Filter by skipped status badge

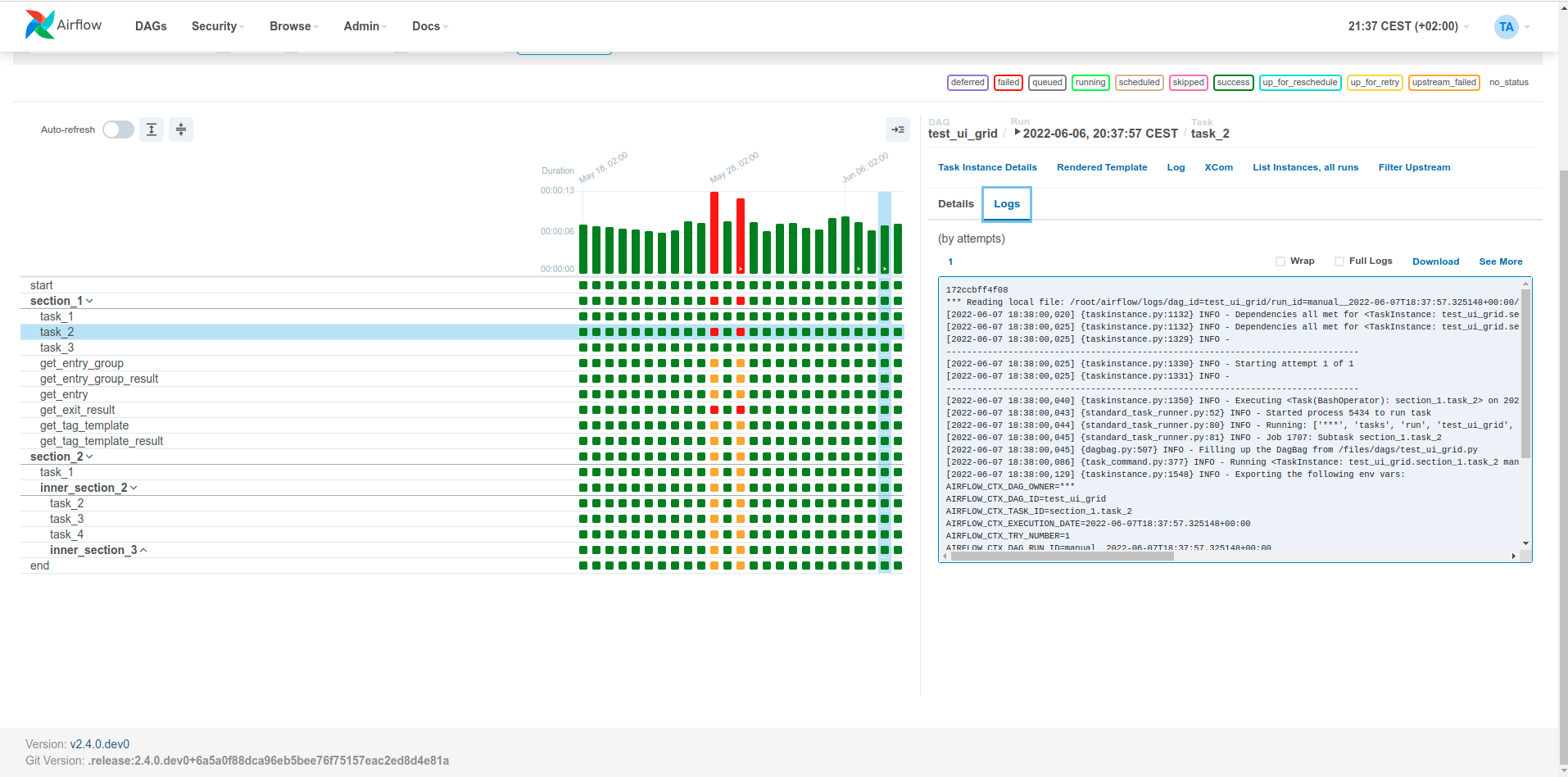click(x=1188, y=83)
